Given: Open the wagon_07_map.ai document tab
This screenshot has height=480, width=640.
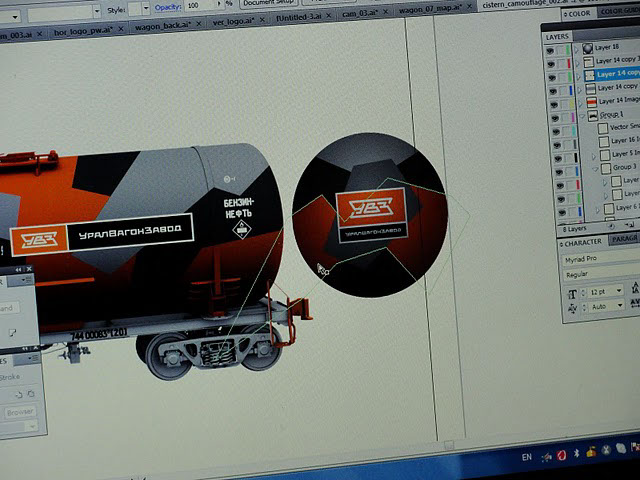Looking at the screenshot, I should point(430,9).
